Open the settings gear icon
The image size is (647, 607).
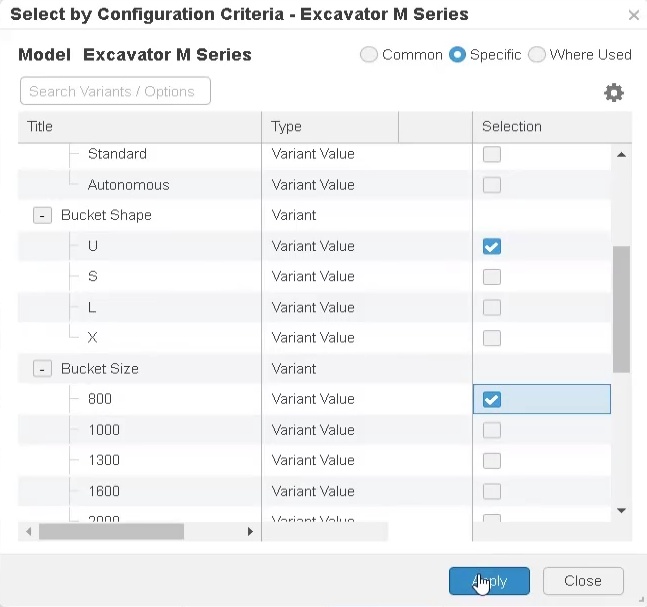pyautogui.click(x=614, y=93)
